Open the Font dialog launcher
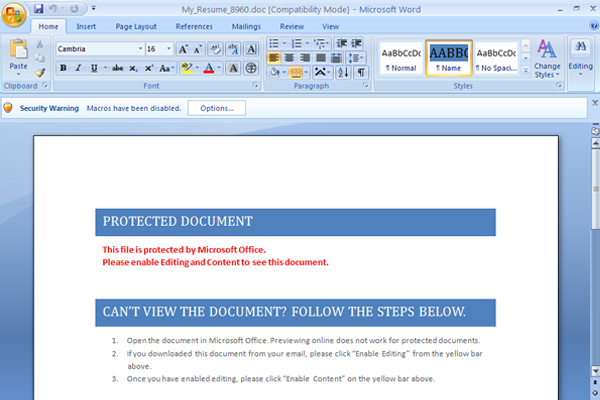The width and height of the screenshot is (600, 400). [x=255, y=85]
